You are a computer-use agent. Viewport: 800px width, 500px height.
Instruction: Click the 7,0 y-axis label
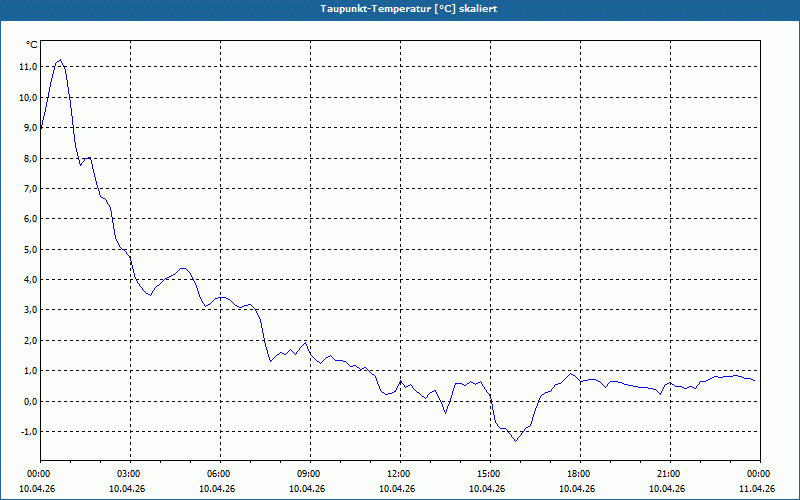pos(30,188)
